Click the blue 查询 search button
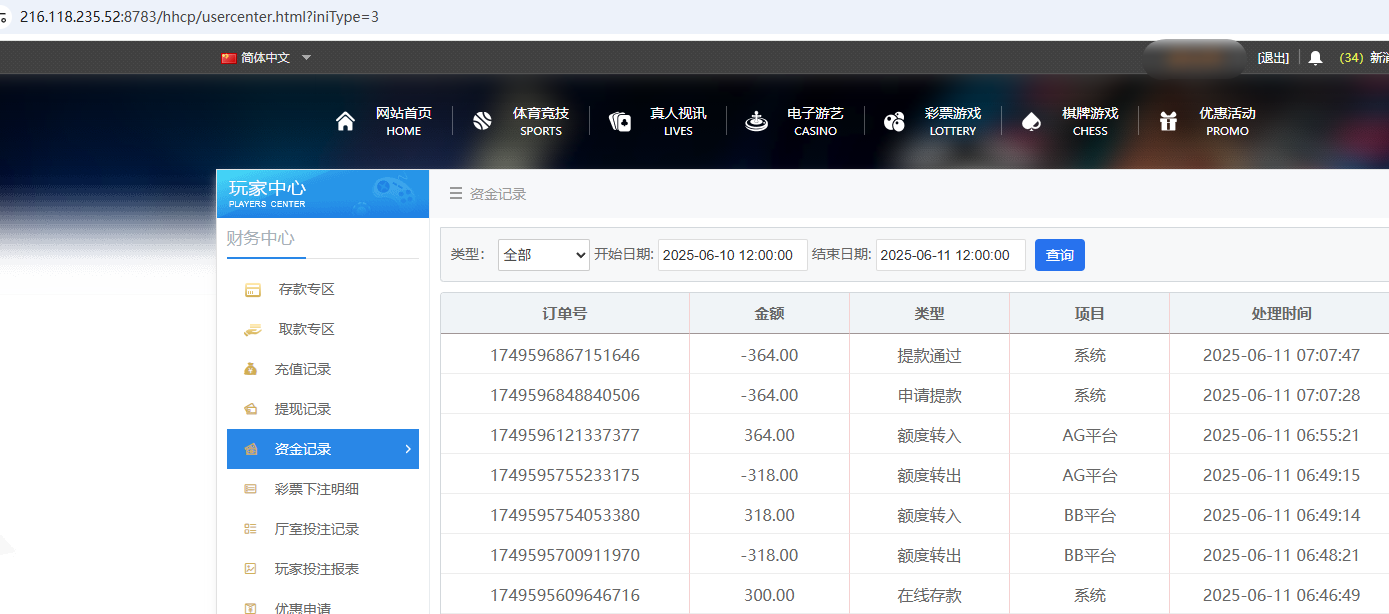 1059,254
